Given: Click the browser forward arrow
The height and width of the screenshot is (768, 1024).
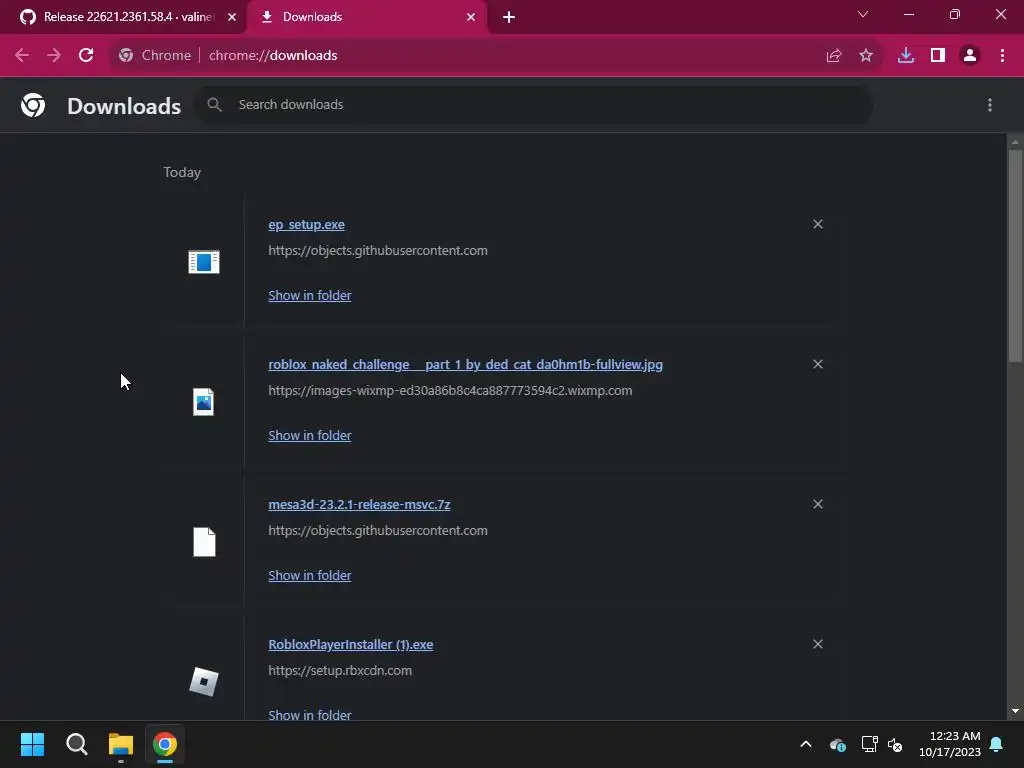Looking at the screenshot, I should 54,56.
